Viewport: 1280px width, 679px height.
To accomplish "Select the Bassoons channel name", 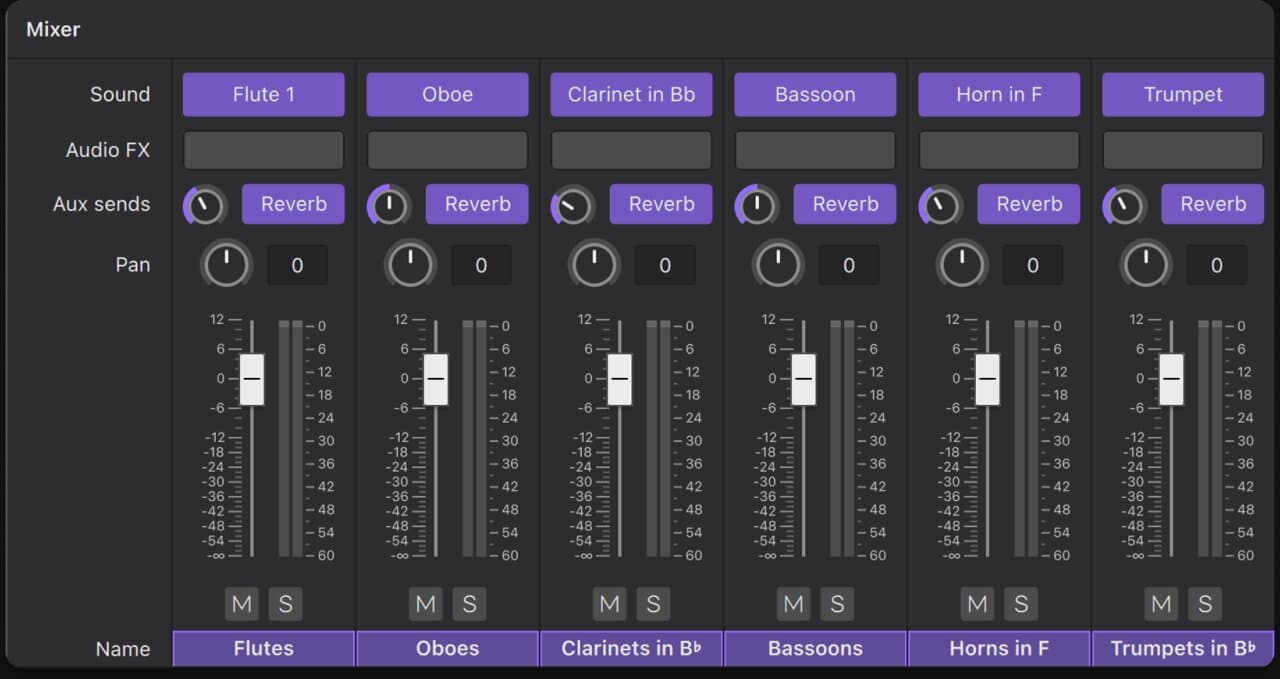I will point(816,648).
